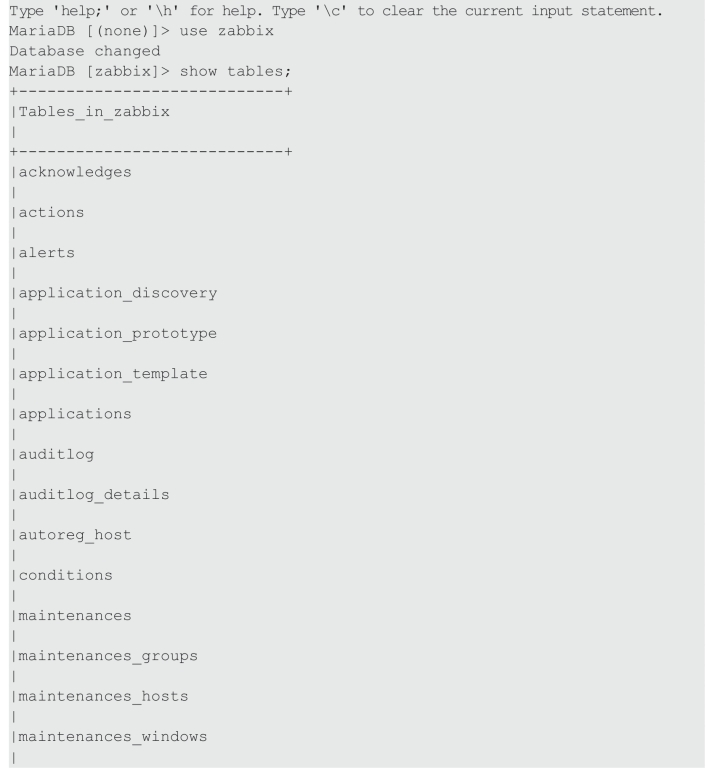Click the 'Tables_in_zabbix' column header

(94, 112)
